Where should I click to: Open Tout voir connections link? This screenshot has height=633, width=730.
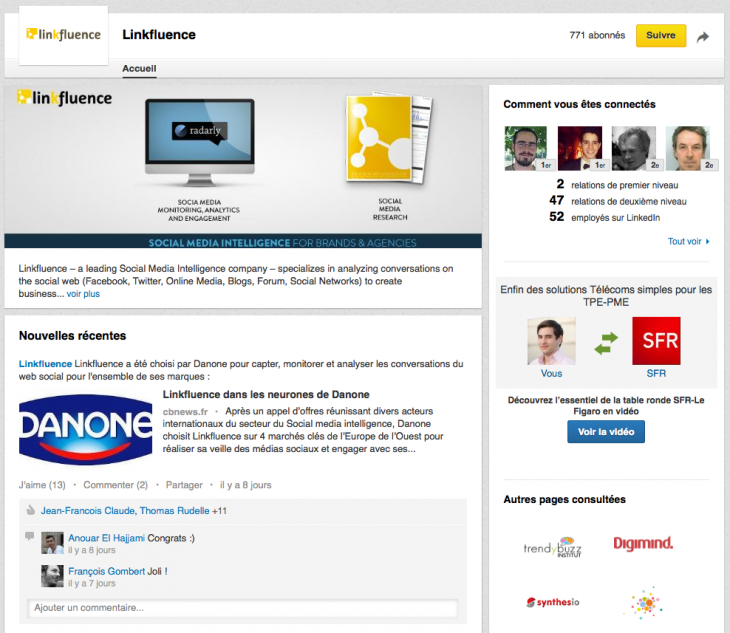[688, 241]
